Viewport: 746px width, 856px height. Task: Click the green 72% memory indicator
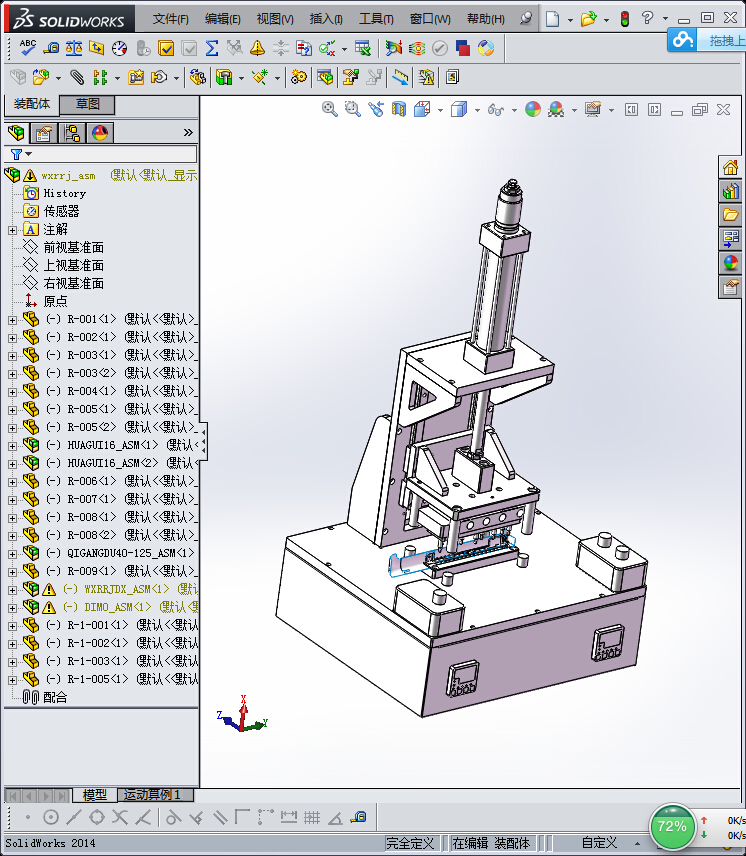click(672, 827)
